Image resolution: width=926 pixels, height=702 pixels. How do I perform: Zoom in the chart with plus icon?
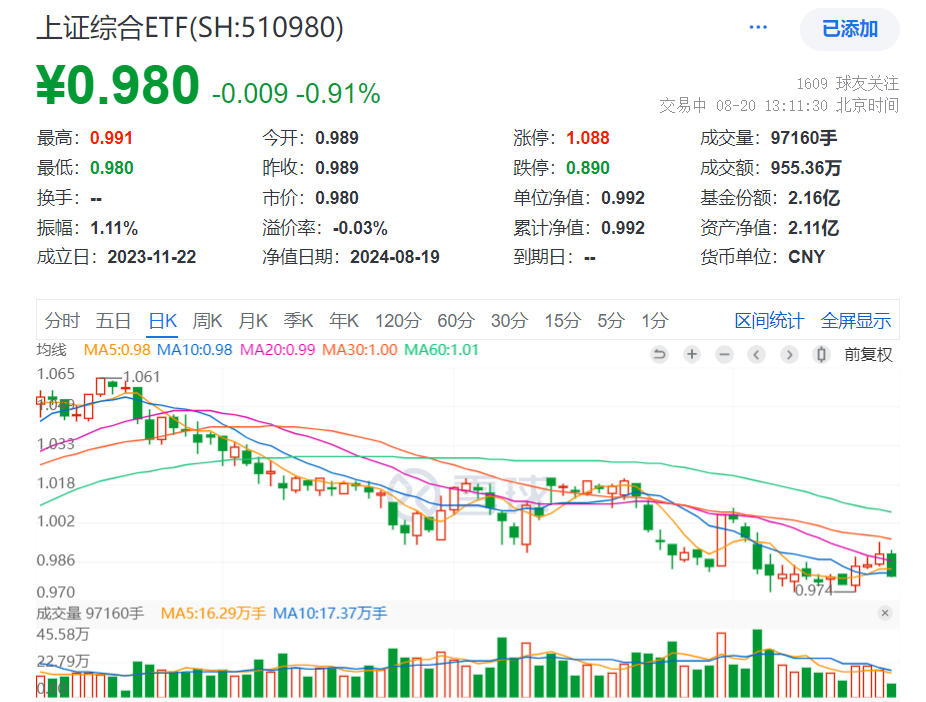click(692, 354)
